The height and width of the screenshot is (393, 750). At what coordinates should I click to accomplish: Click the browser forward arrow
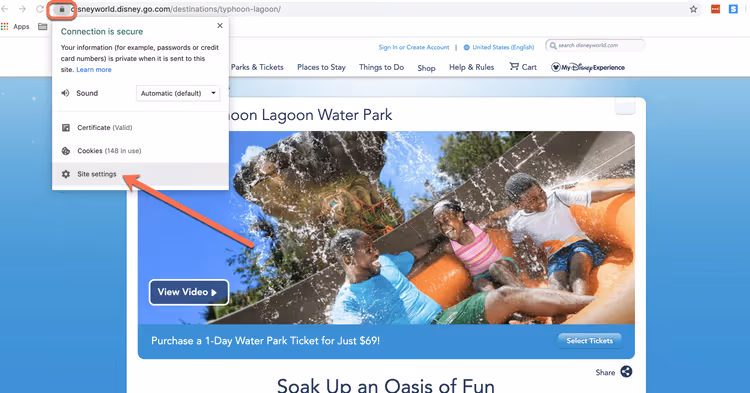(22, 9)
